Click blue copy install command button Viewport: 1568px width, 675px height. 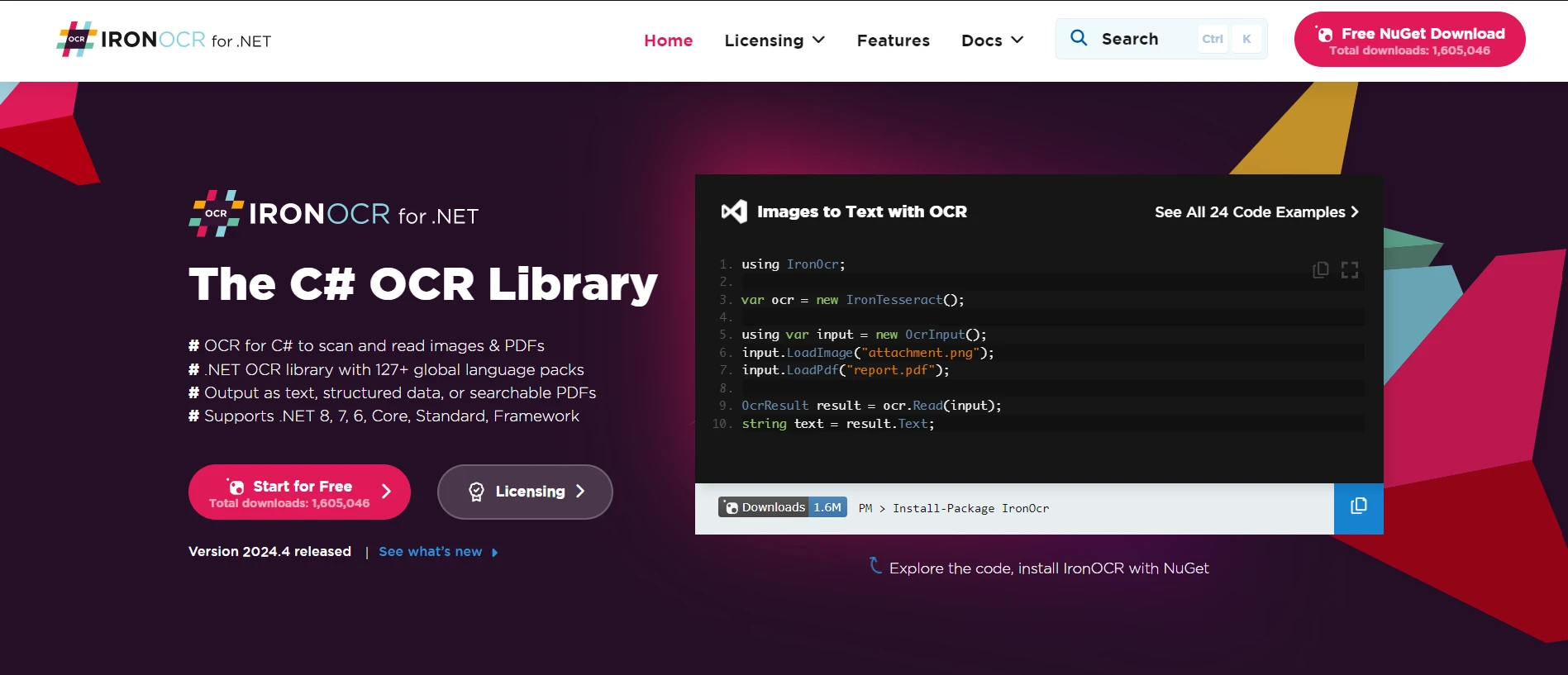click(x=1358, y=508)
